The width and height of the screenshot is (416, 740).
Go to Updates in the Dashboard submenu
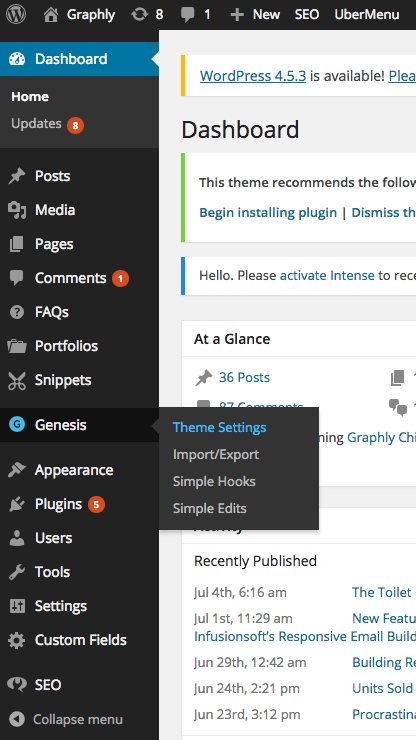click(x=36, y=124)
